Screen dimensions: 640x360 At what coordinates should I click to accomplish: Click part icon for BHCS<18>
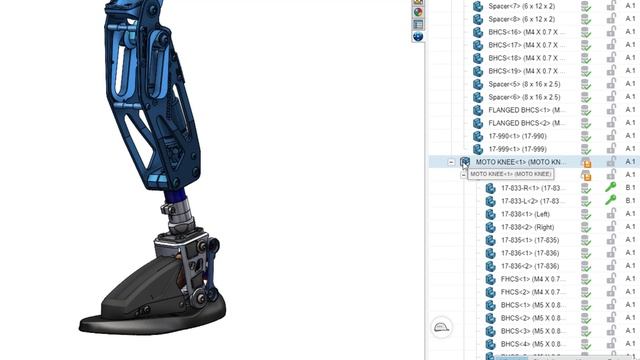[x=478, y=58]
